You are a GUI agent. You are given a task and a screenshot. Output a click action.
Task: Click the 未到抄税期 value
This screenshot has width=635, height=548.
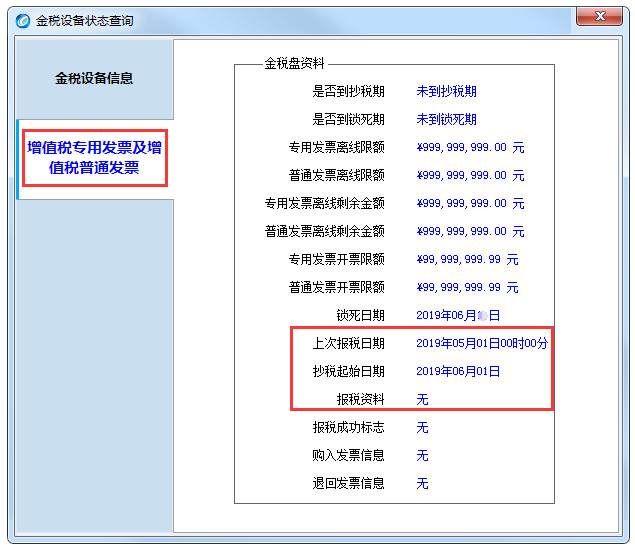tap(446, 91)
